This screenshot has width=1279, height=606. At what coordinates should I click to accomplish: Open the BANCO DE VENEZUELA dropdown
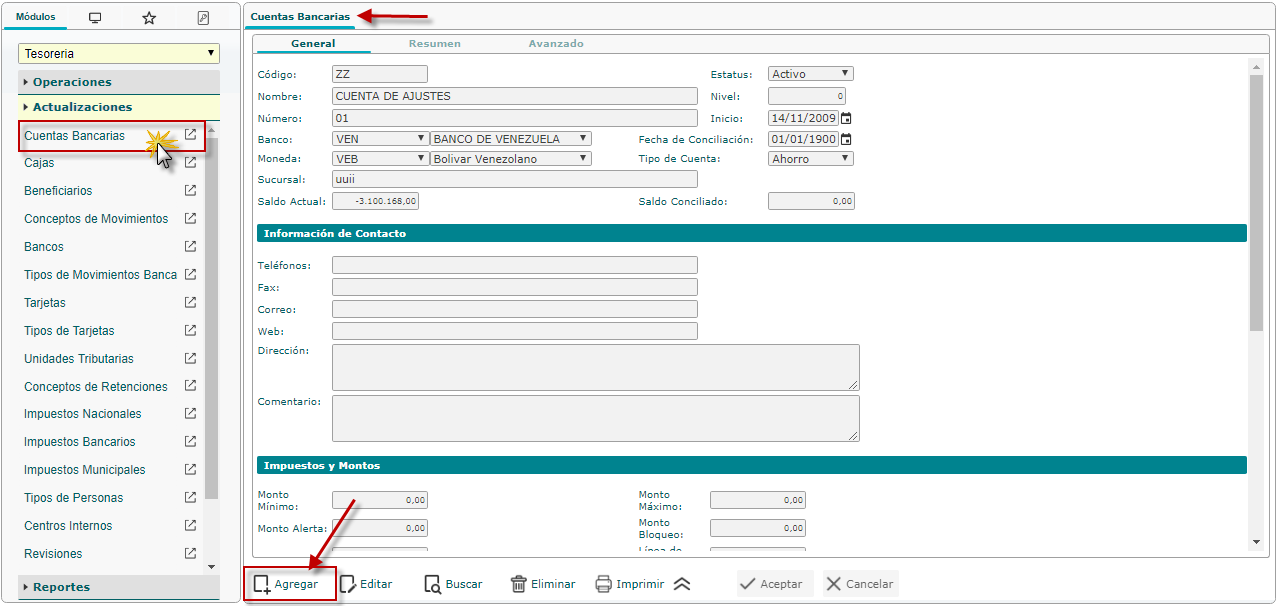coord(511,139)
